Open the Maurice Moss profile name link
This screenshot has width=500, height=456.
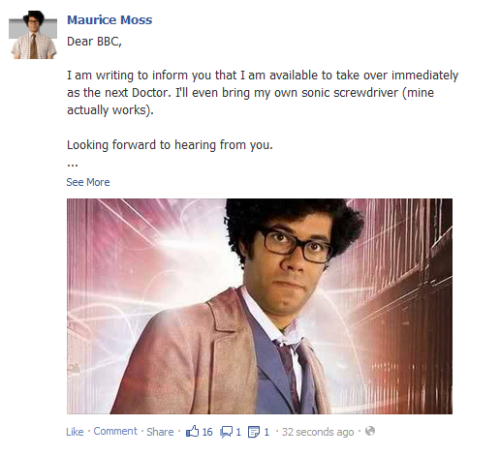109,20
